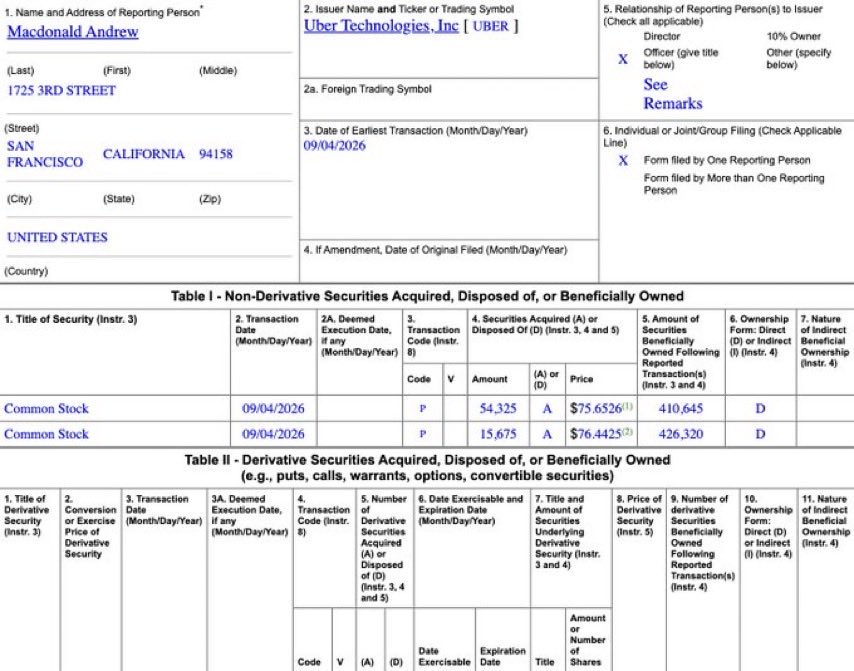The width and height of the screenshot is (854, 671).
Task: Open the Uber Technologies, Inc issuer link
Action: [381, 26]
